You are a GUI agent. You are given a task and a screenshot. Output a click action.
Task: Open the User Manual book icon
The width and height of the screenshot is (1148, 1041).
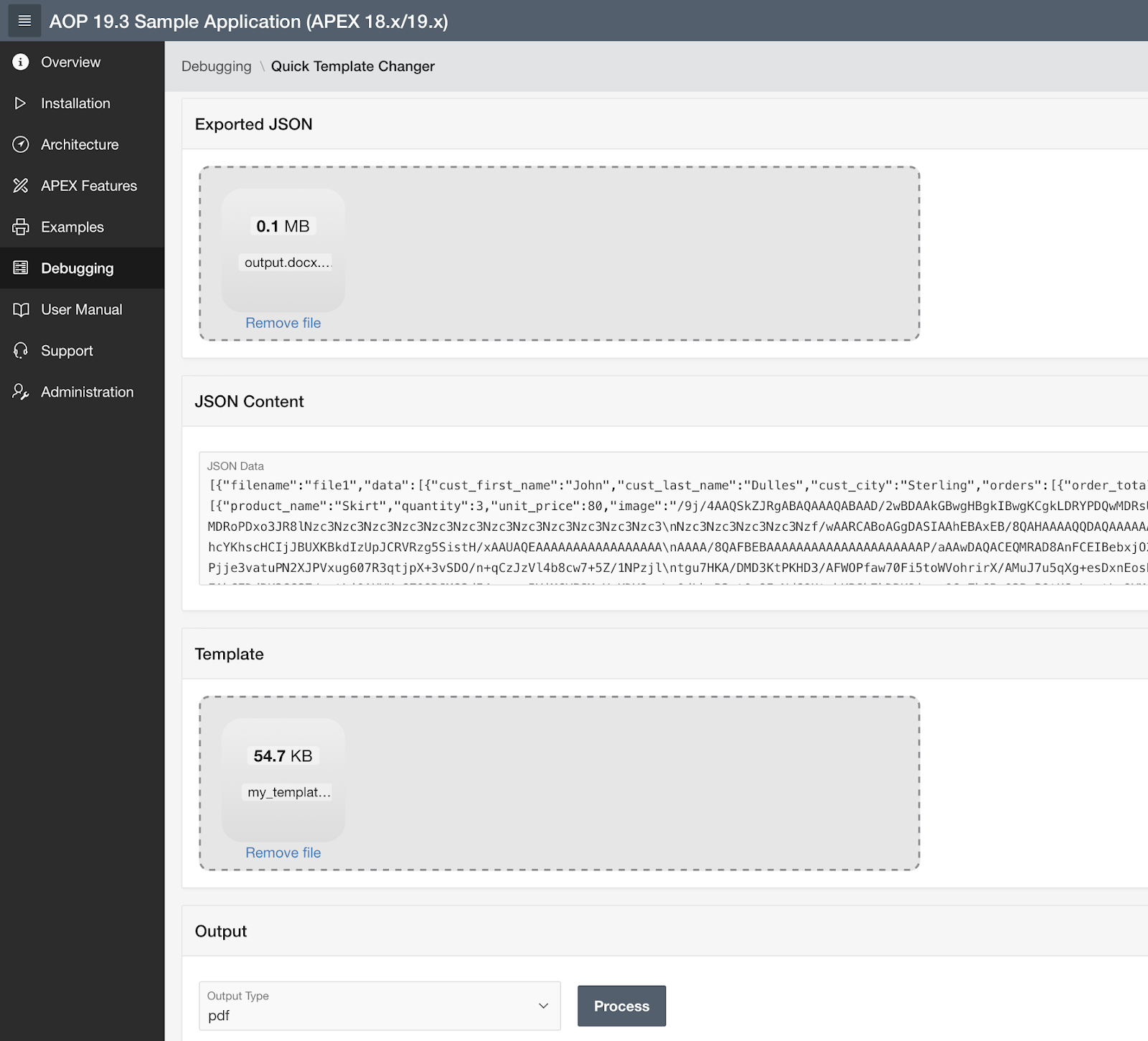pyautogui.click(x=21, y=308)
